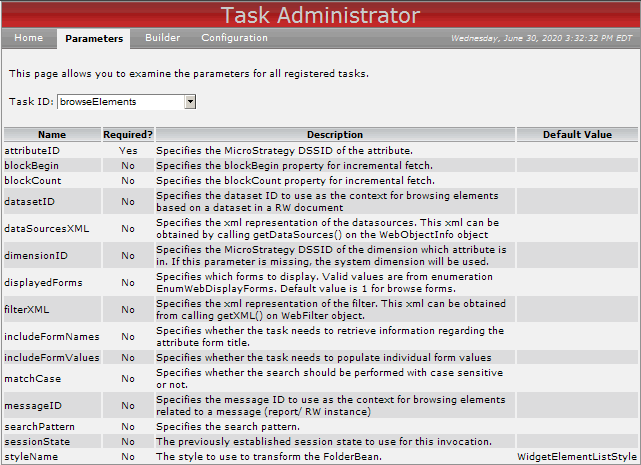Viewport: 641px width, 465px height.
Task: Select the styleName parameter name
Action: coord(31,457)
